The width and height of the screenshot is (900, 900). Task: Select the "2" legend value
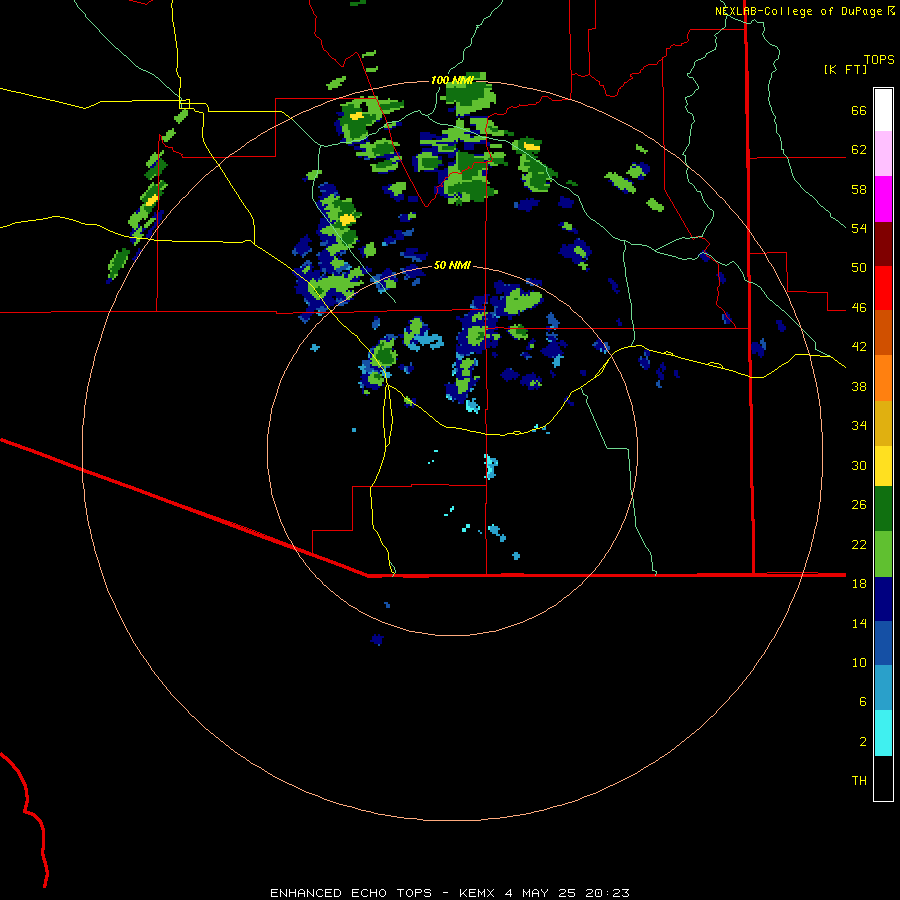tap(862, 741)
